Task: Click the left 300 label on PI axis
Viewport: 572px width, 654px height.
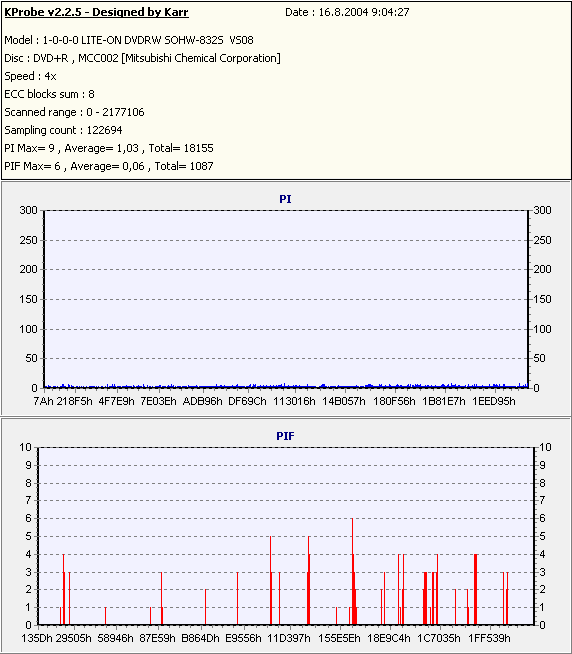Action: click(x=28, y=210)
